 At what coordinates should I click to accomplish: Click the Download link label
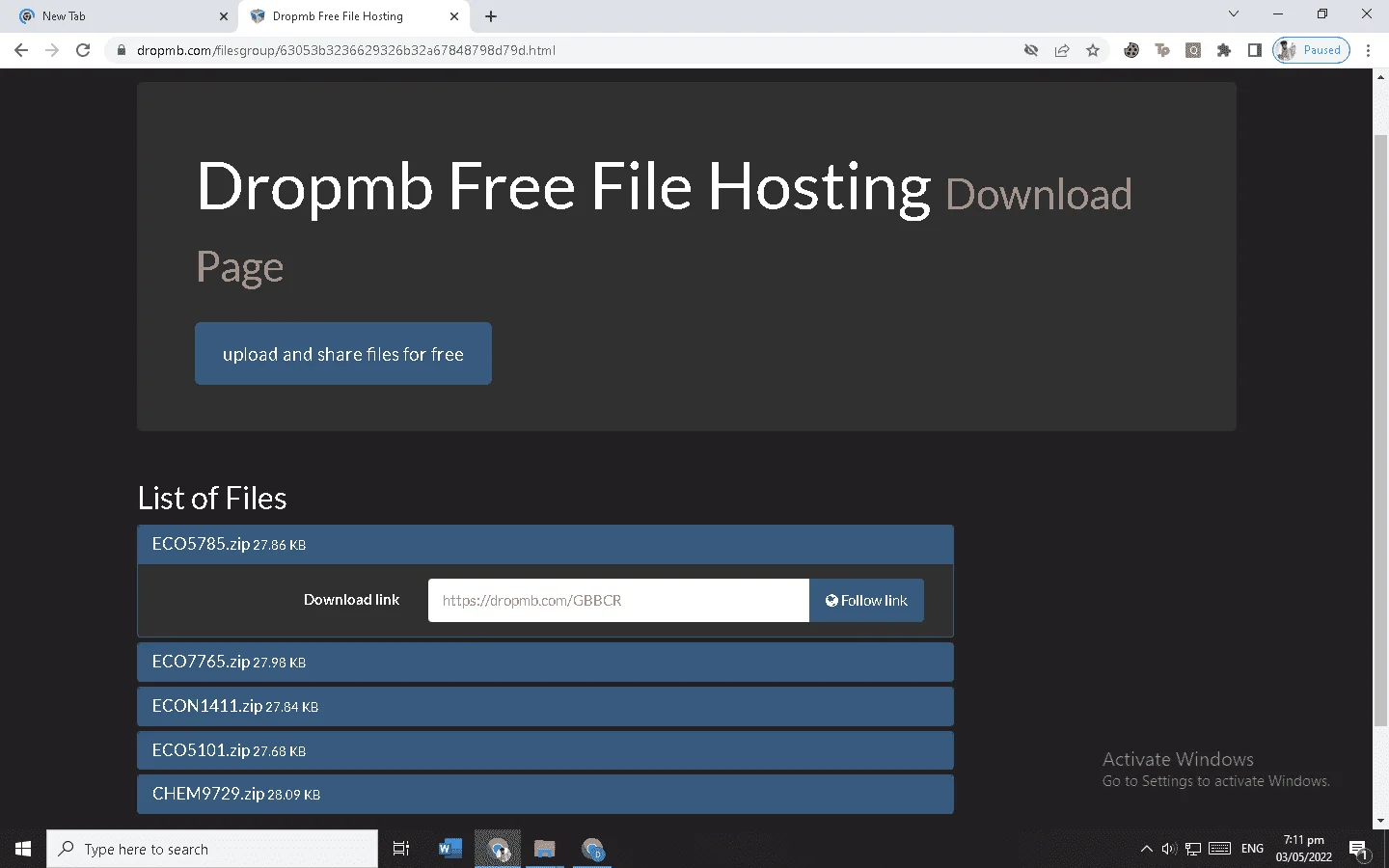point(351,600)
